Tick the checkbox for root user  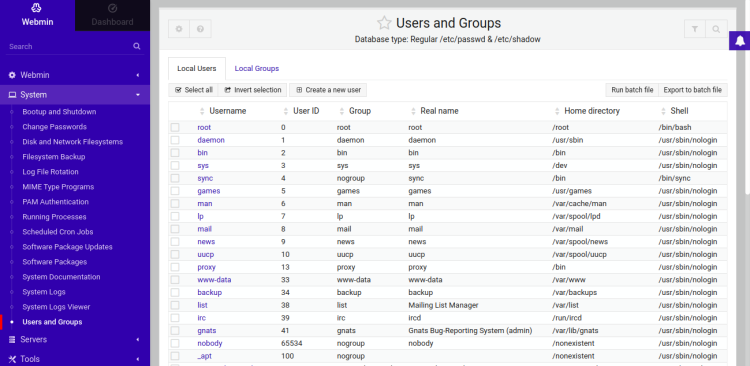pyautogui.click(x=175, y=127)
